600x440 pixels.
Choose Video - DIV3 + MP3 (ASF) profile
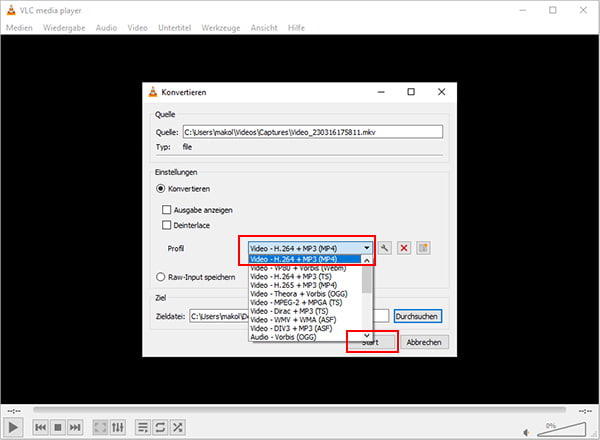(x=305, y=328)
